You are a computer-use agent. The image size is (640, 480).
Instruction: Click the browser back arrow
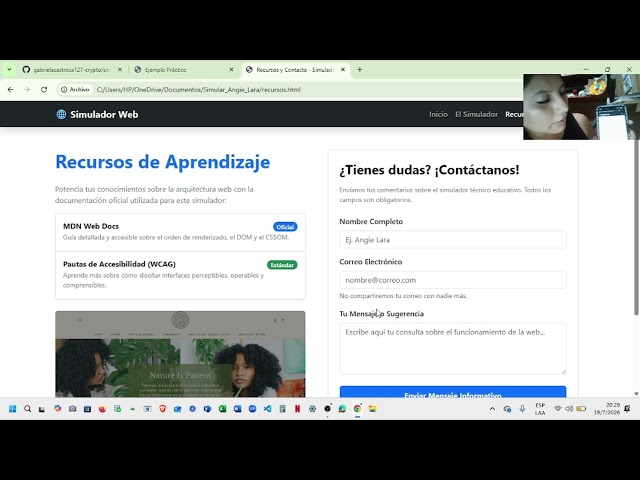point(11,89)
